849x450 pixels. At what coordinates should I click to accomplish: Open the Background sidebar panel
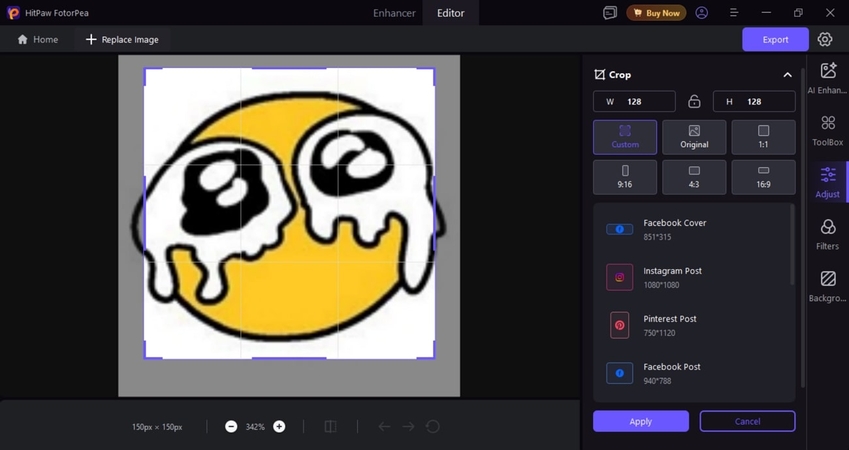(827, 286)
